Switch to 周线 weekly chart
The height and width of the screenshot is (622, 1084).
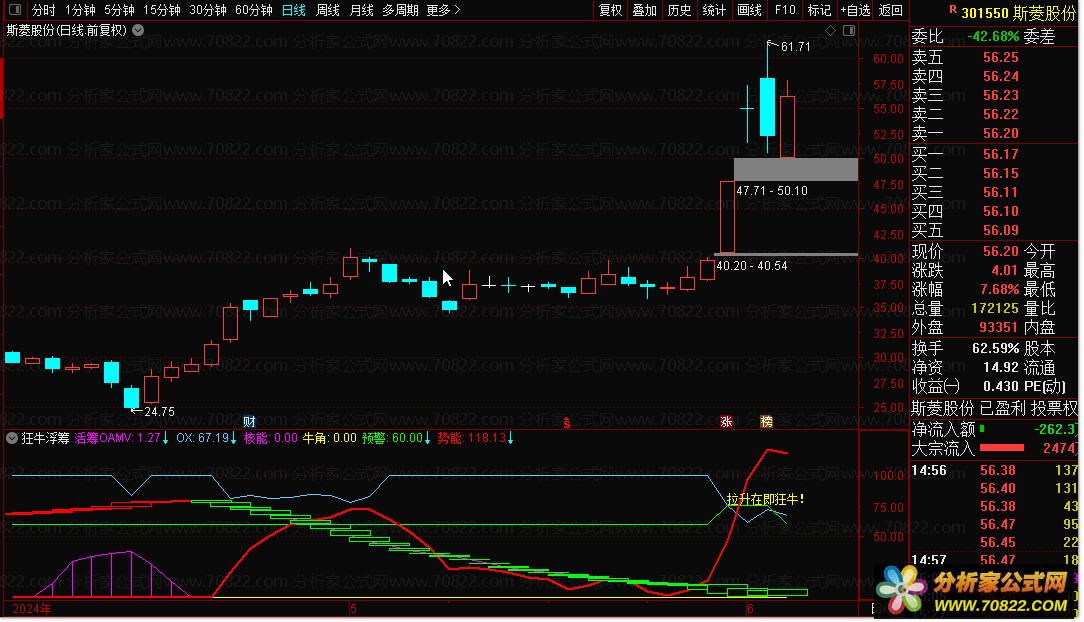click(x=328, y=10)
